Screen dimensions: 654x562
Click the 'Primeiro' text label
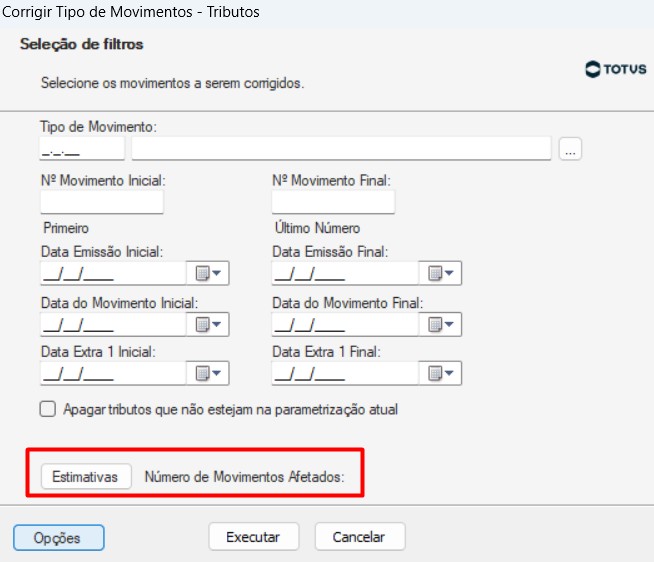tap(66, 228)
